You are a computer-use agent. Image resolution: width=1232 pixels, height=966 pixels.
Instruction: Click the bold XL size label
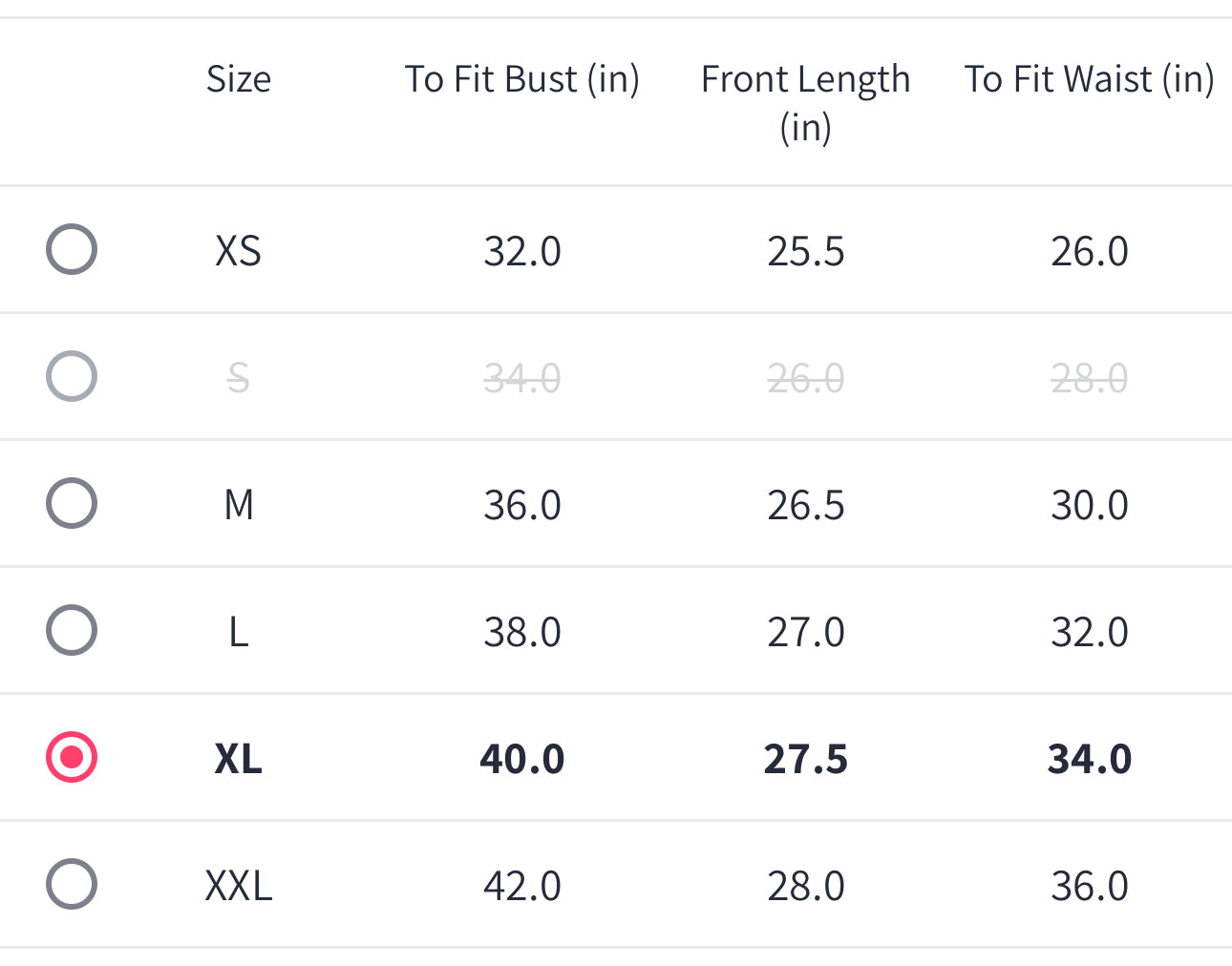pyautogui.click(x=239, y=760)
